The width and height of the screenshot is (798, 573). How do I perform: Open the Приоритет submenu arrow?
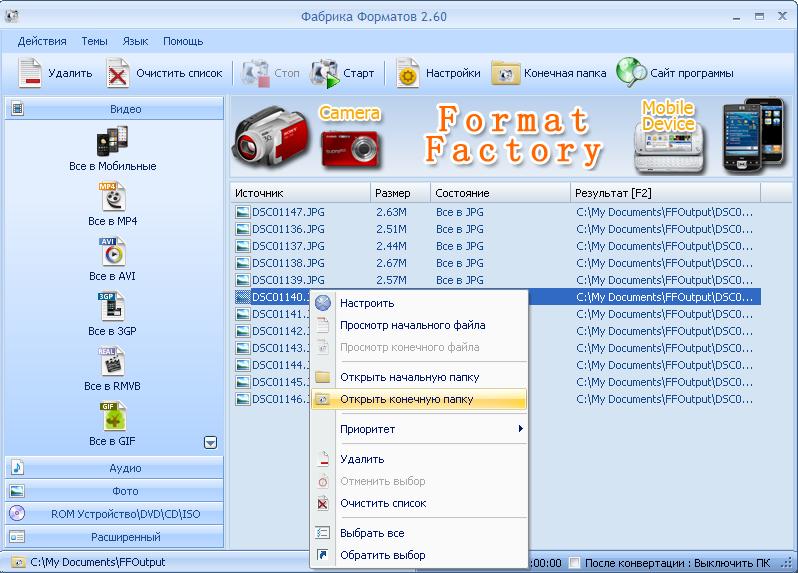(x=520, y=428)
